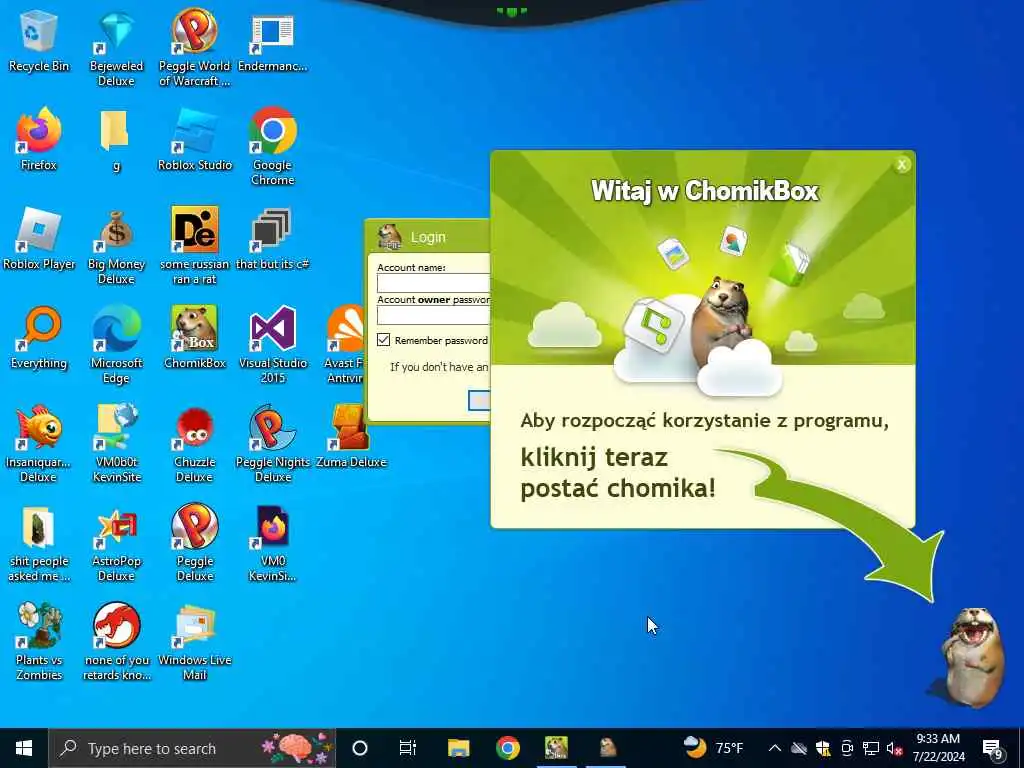
Task: Open Task View on the taskbar
Action: coord(408,748)
